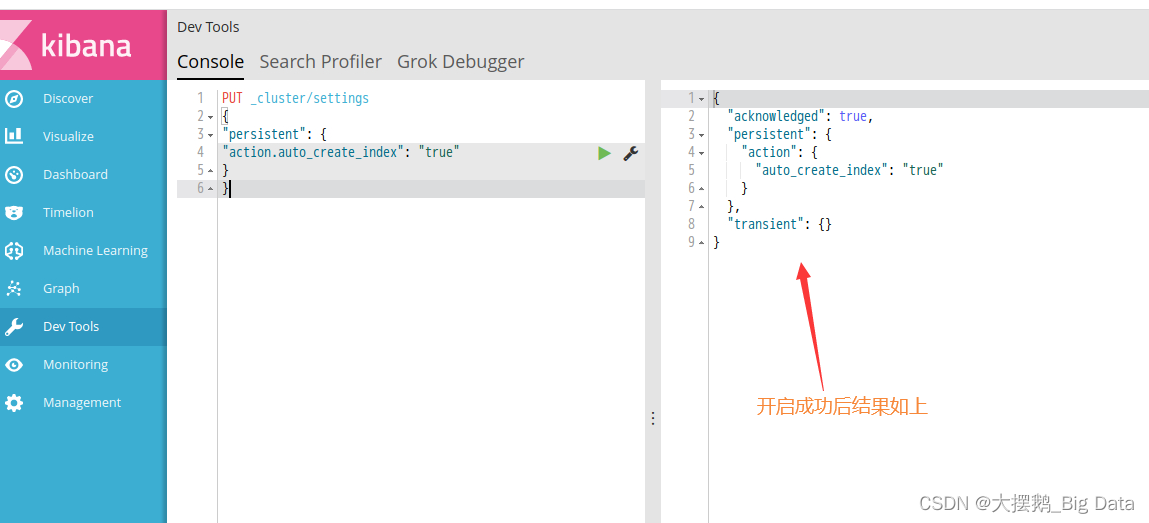This screenshot has width=1149, height=523.
Task: Click the Visualize bar chart icon
Action: [14, 136]
